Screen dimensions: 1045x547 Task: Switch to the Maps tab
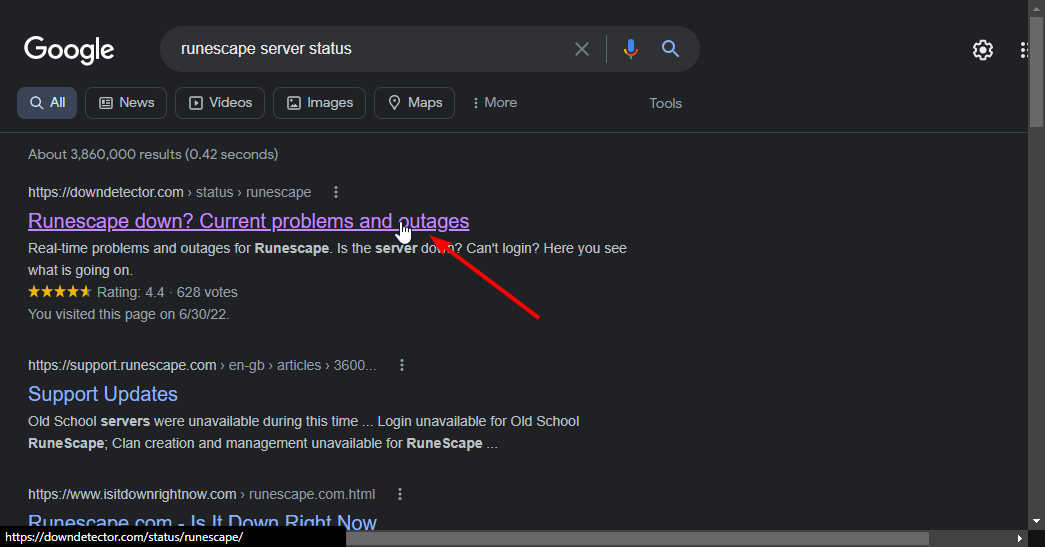tap(415, 103)
